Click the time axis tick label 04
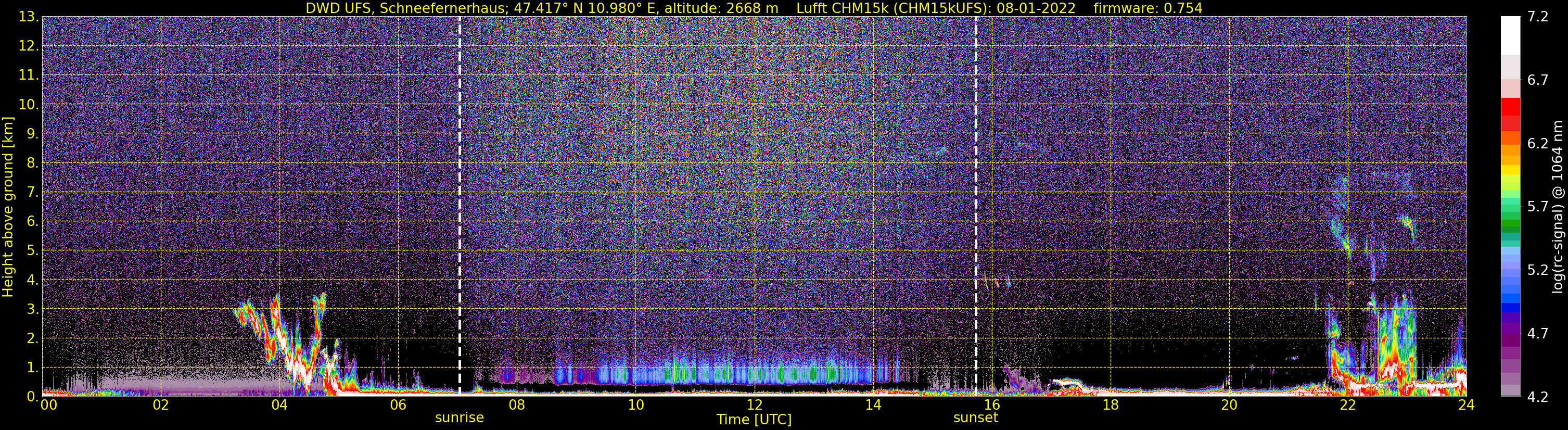This screenshot has width=1568, height=430. pos(279,406)
